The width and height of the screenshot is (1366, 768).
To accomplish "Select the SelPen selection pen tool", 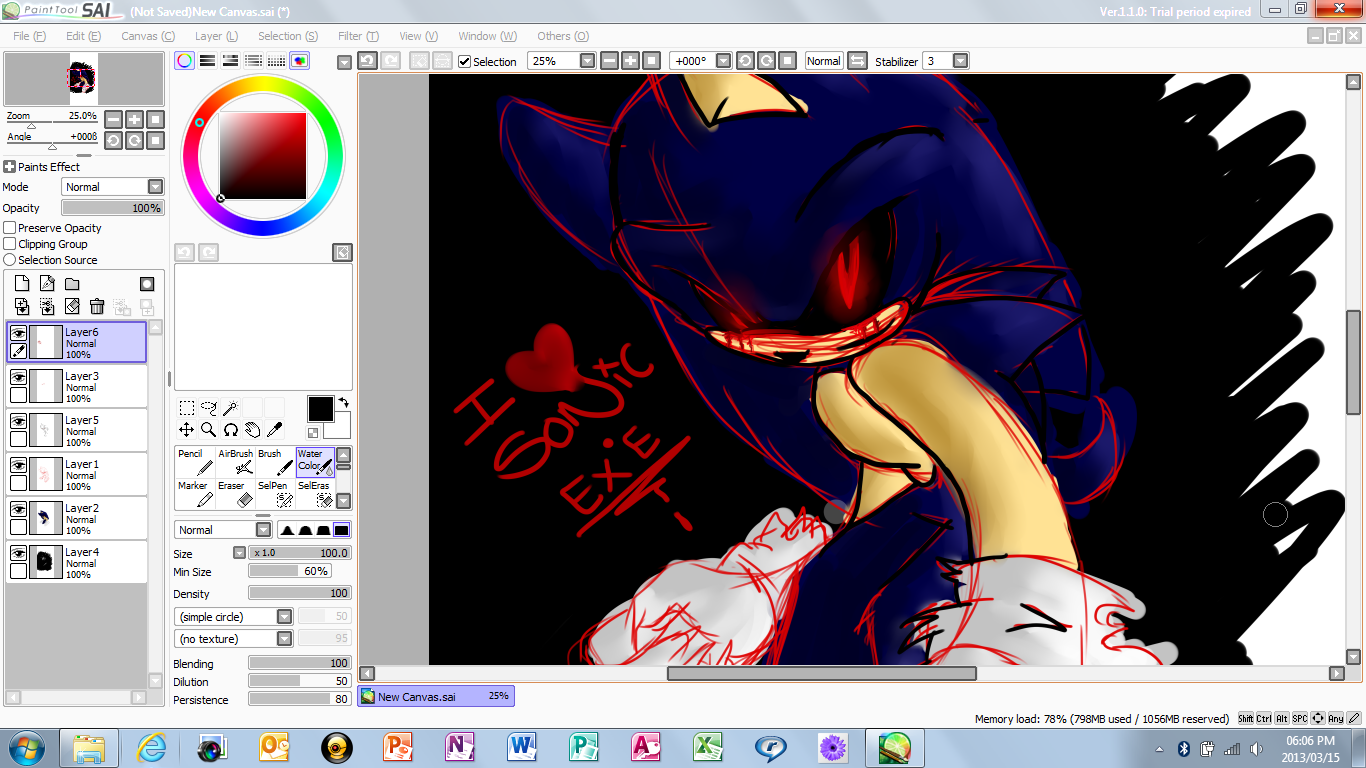I will 275,494.
